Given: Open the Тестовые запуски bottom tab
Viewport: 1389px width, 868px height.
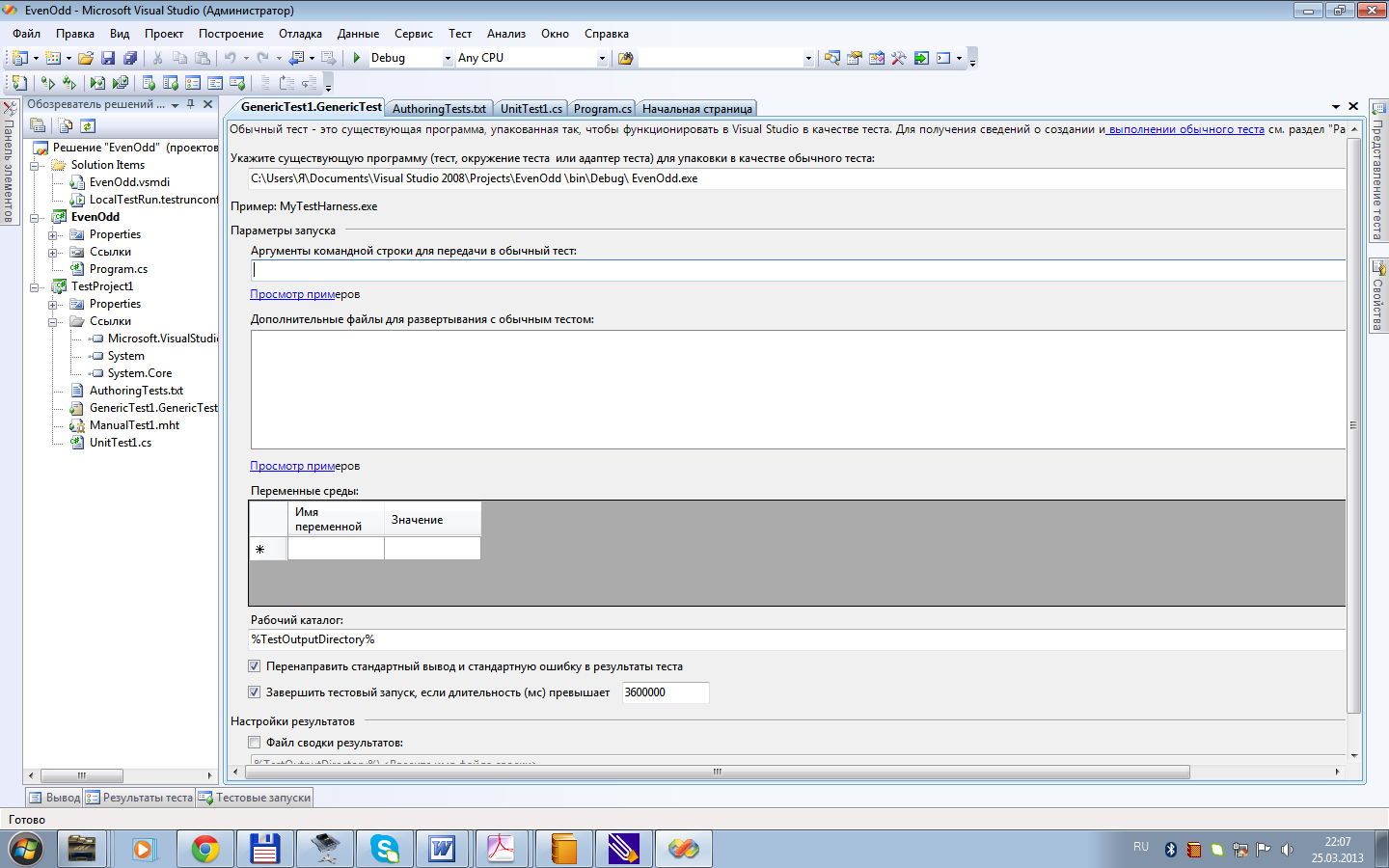Looking at the screenshot, I should [256, 798].
